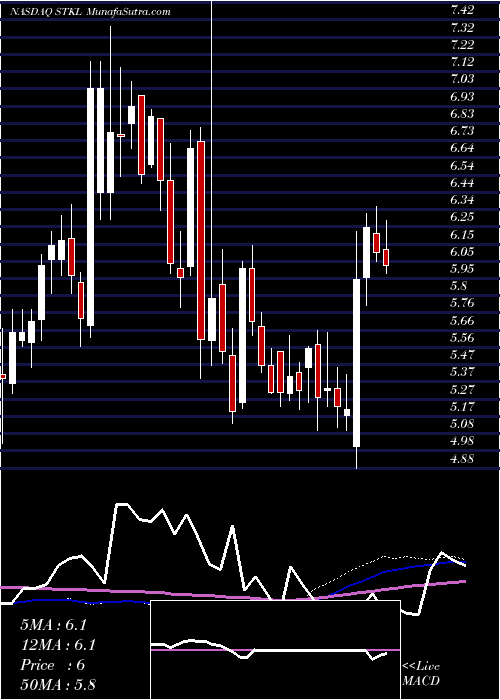
Task: Click the 6.93 price axis label
Action: 462,96
